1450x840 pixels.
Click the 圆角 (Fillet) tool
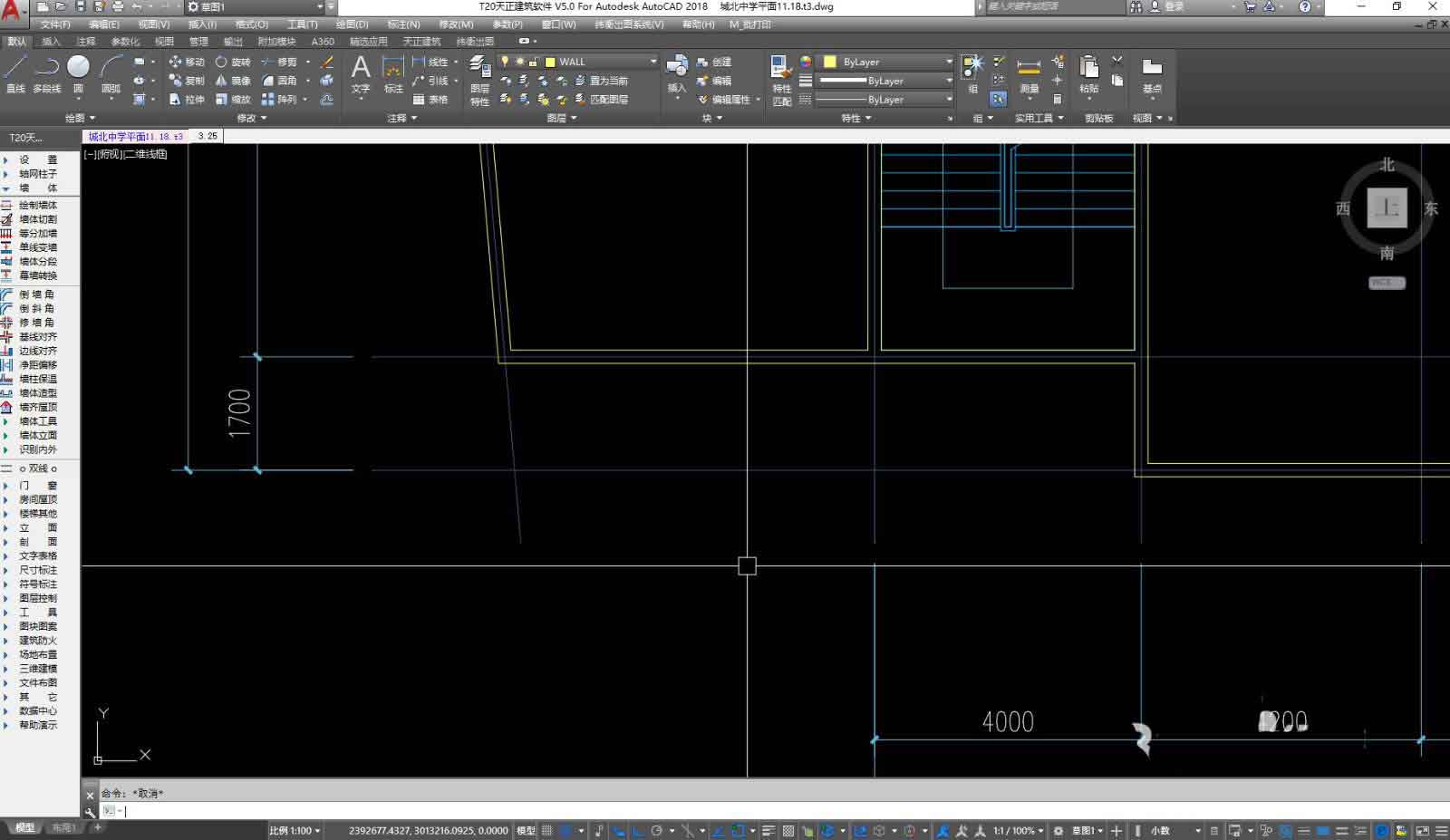click(x=279, y=81)
